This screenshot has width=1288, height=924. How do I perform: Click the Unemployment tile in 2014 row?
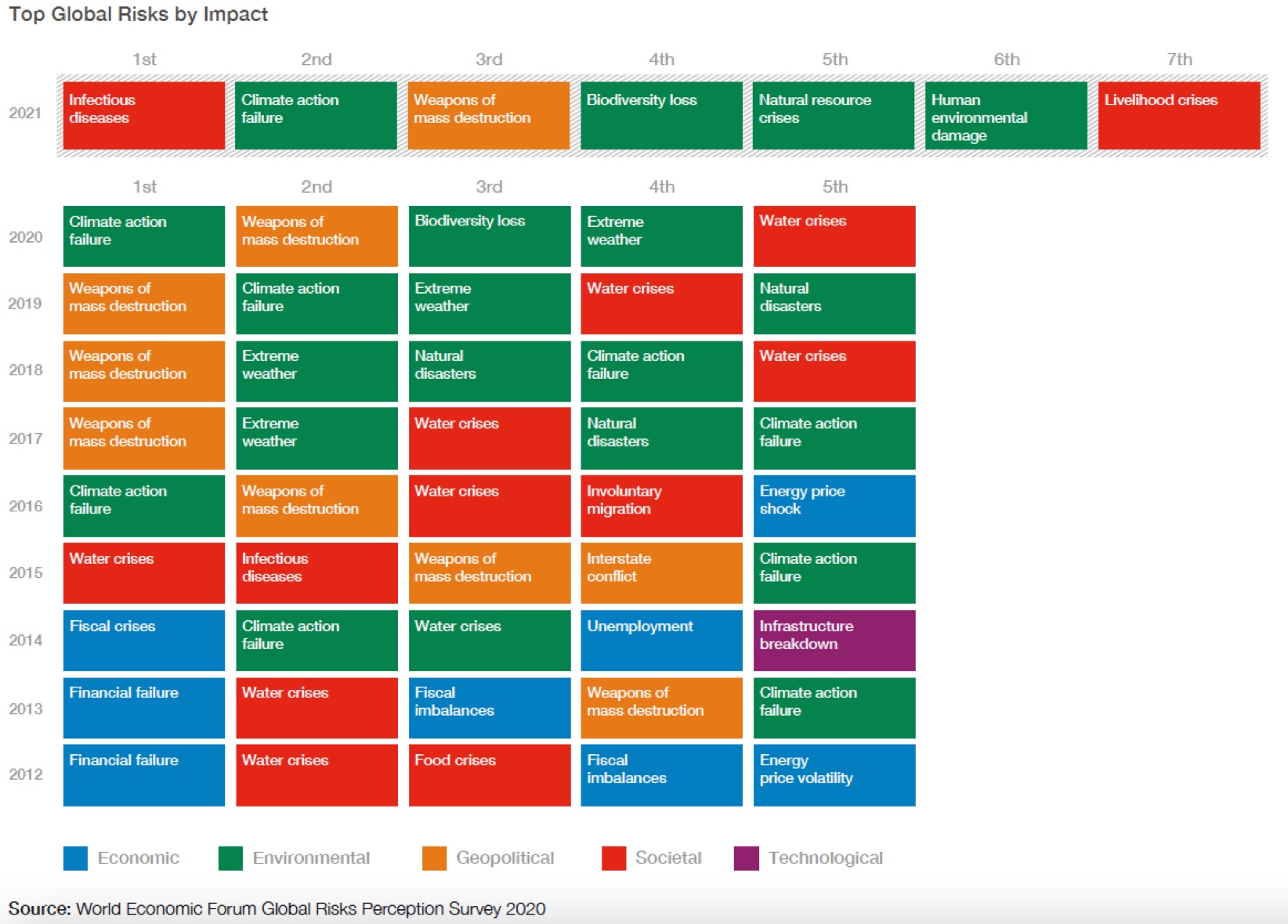coord(661,640)
